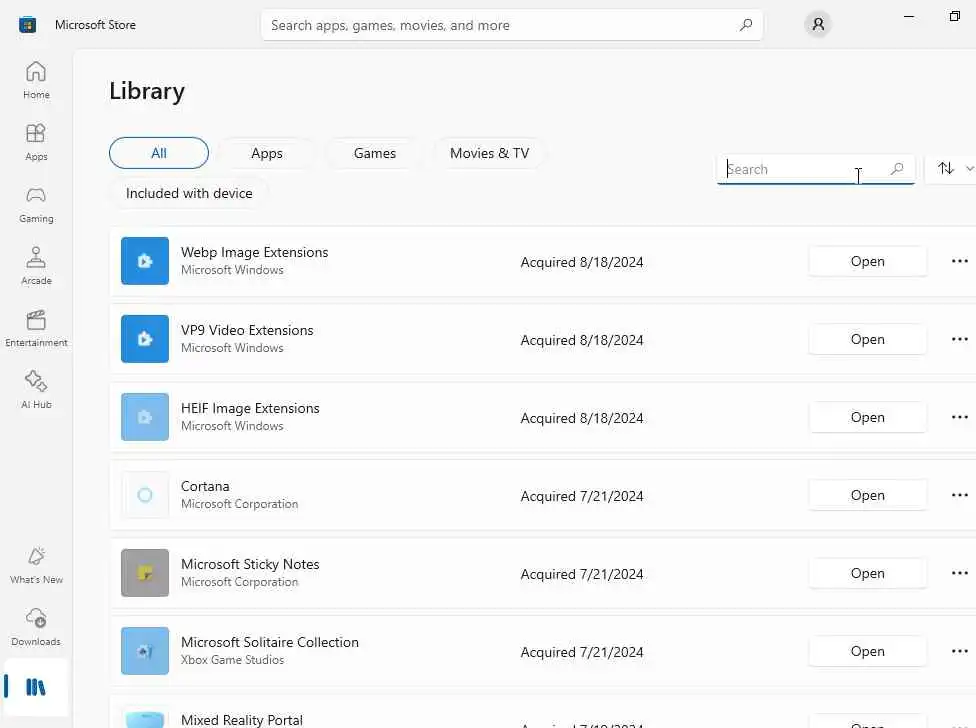Viewport: 976px width, 728px height.
Task: Click the Cortana title text
Action: tap(205, 486)
